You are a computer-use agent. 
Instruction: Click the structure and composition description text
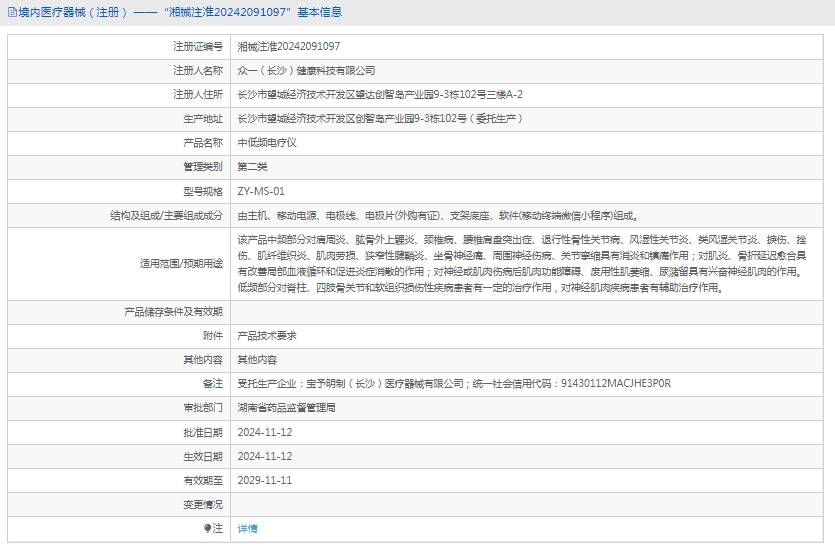(437, 215)
